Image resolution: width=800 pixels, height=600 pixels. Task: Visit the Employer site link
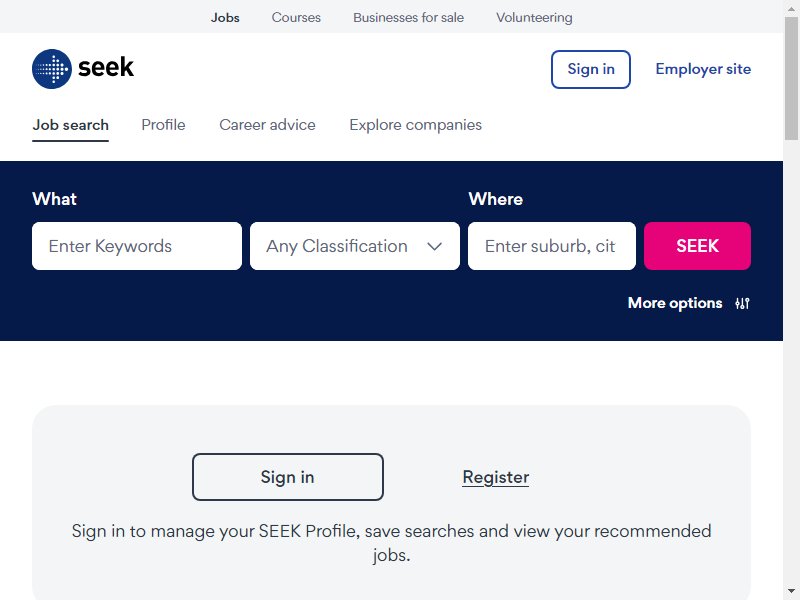point(703,69)
